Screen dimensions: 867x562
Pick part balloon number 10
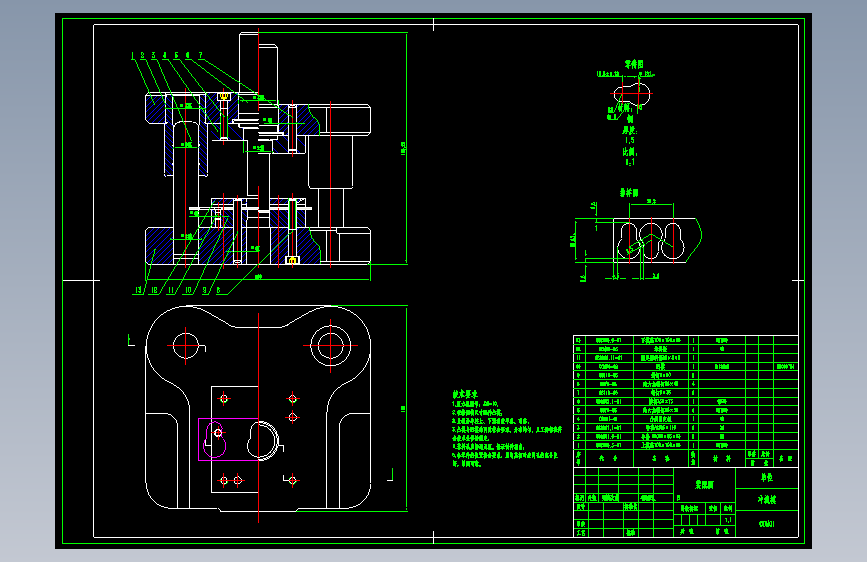pos(188,290)
